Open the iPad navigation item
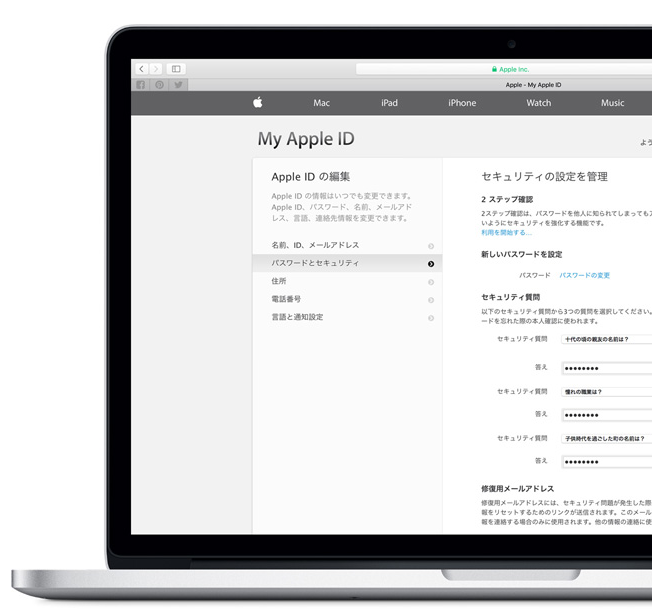 click(x=389, y=103)
